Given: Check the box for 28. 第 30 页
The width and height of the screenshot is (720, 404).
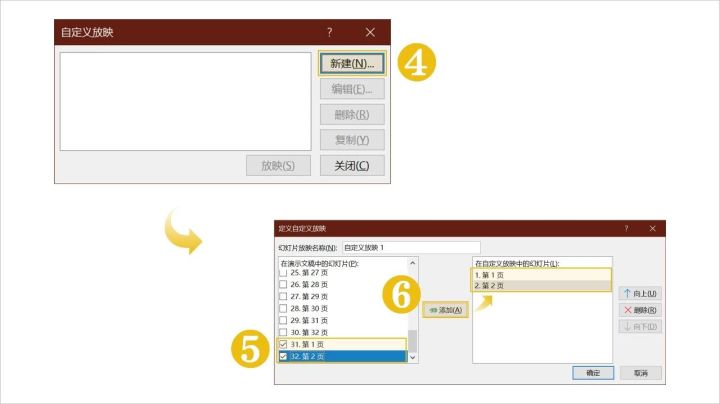Looking at the screenshot, I should pyautogui.click(x=283, y=309).
